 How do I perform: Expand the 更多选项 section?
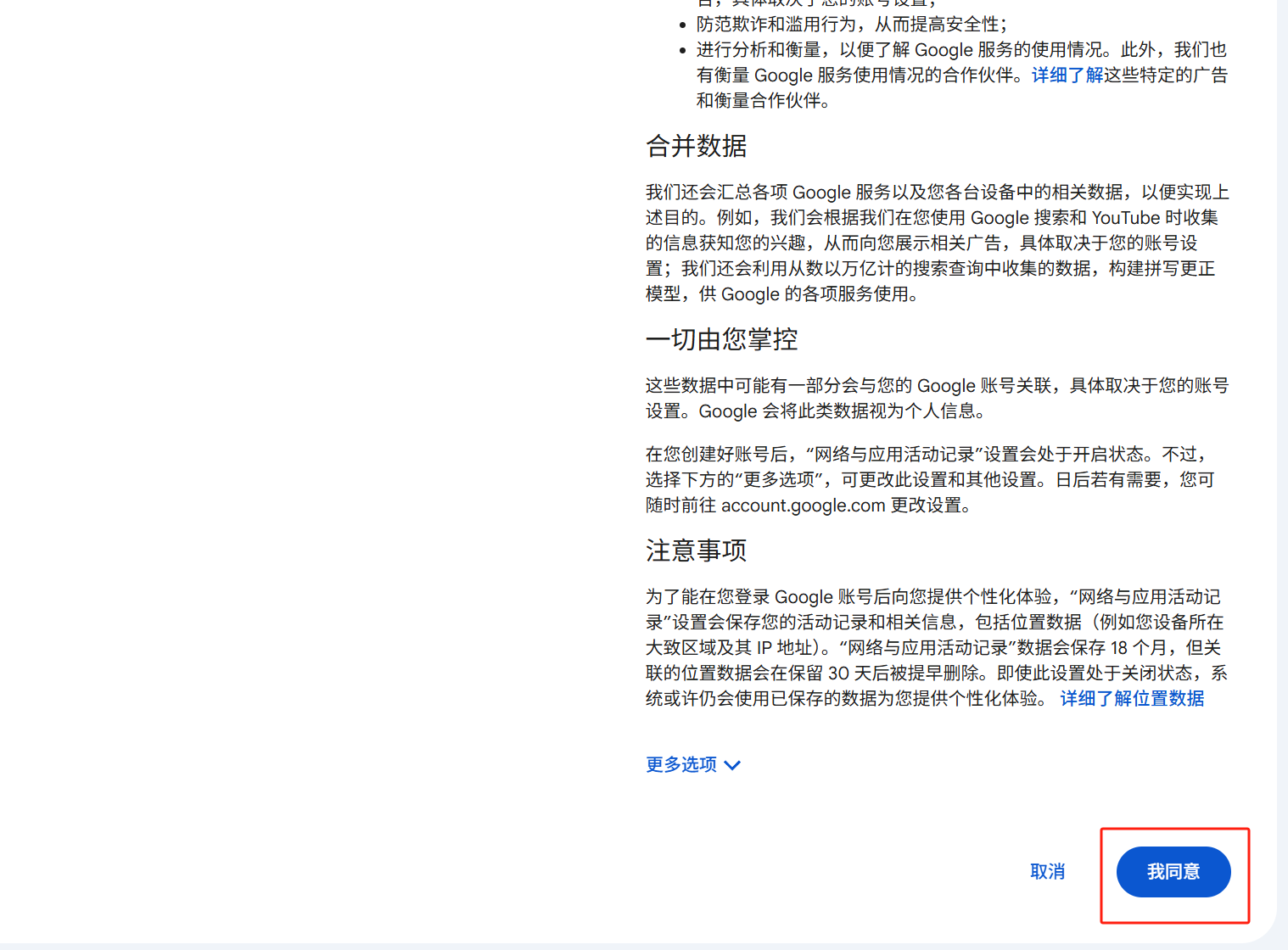click(681, 765)
